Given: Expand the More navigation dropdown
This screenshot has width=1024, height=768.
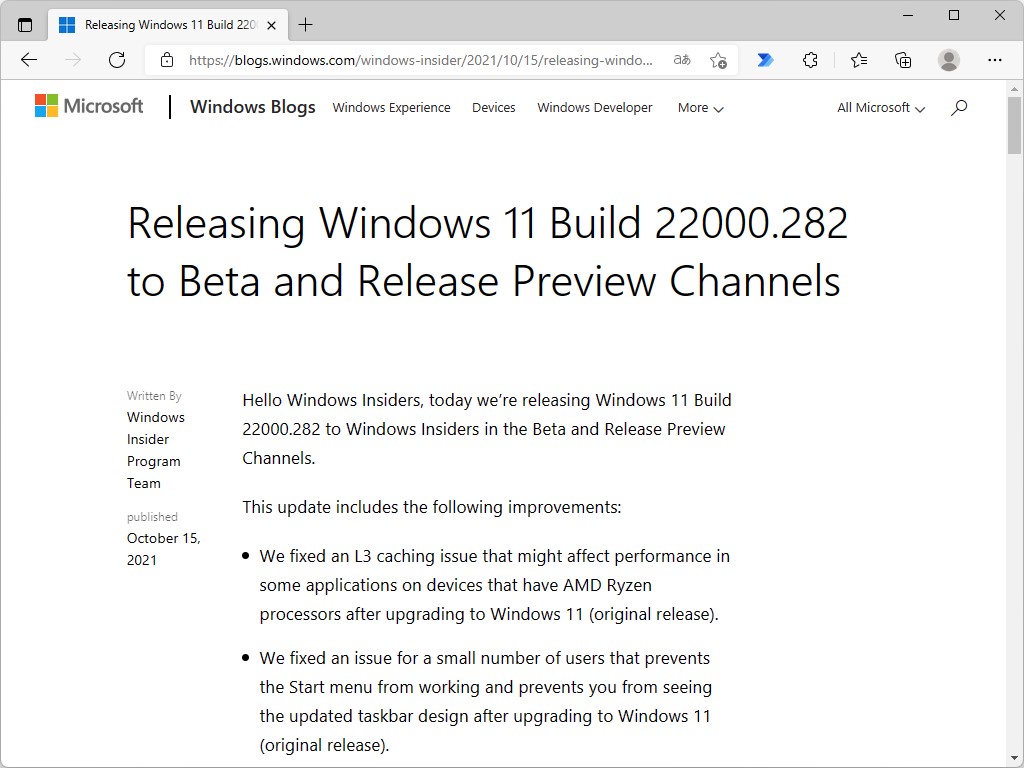Looking at the screenshot, I should [x=699, y=107].
